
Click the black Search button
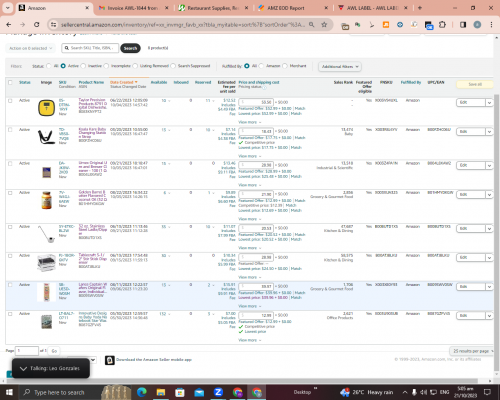tap(130, 48)
